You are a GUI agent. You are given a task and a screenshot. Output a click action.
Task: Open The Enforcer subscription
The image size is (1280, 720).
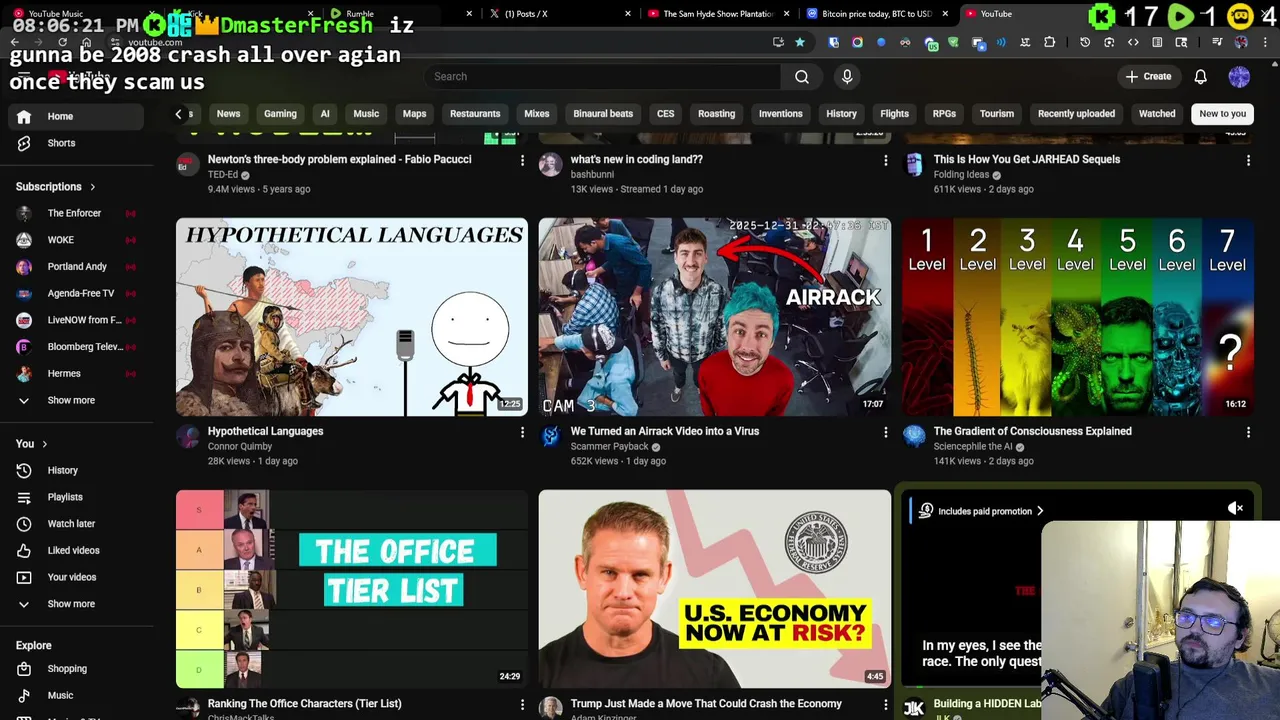(x=77, y=213)
